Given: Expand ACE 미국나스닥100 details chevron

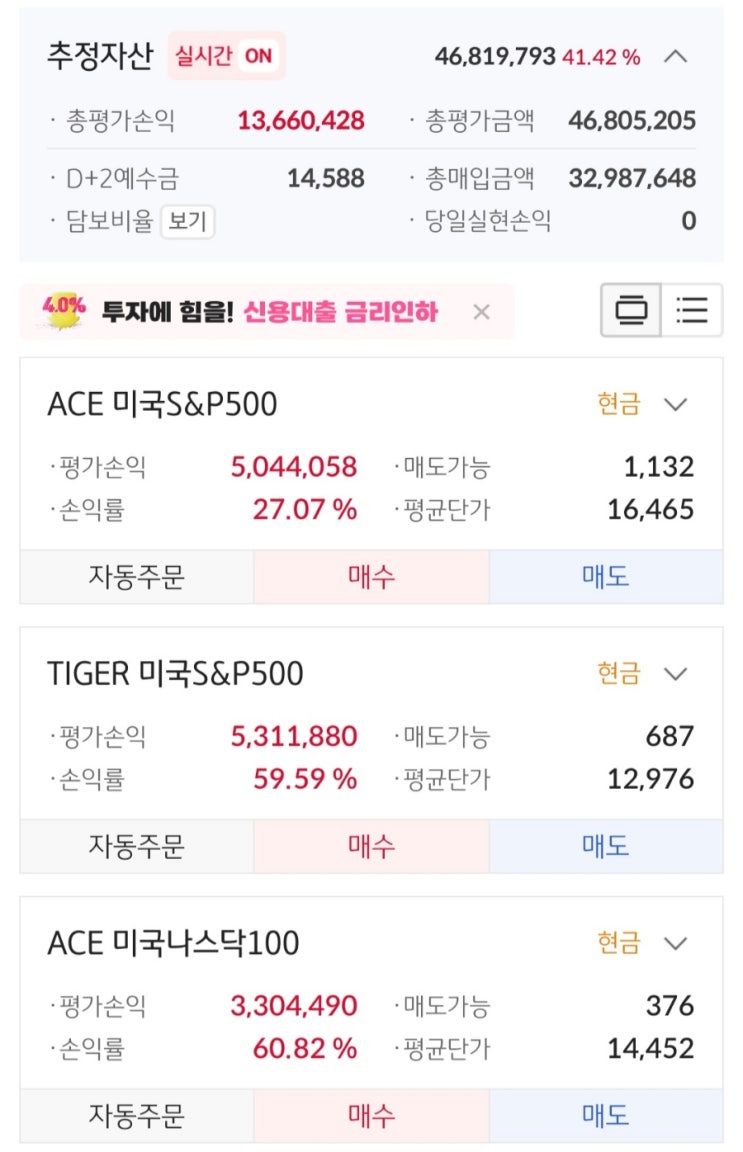Looking at the screenshot, I should [676, 944].
